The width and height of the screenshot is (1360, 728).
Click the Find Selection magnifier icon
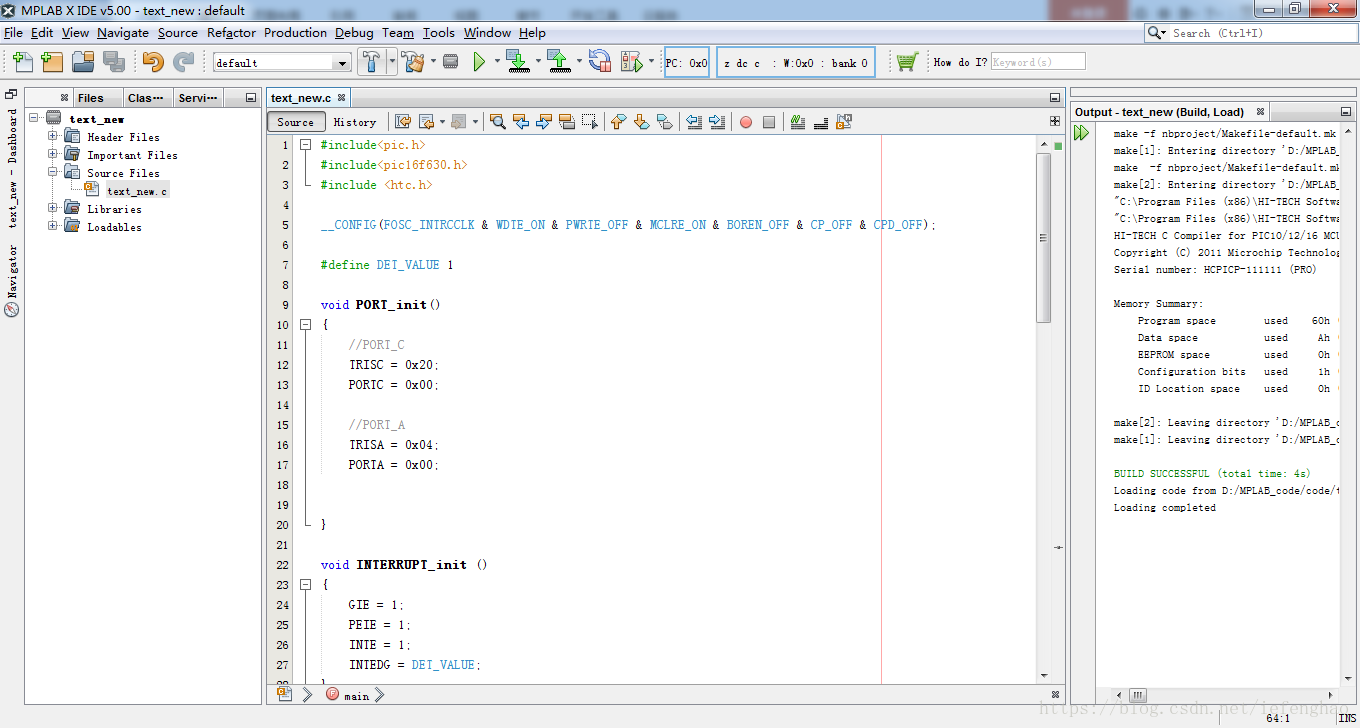(x=497, y=122)
